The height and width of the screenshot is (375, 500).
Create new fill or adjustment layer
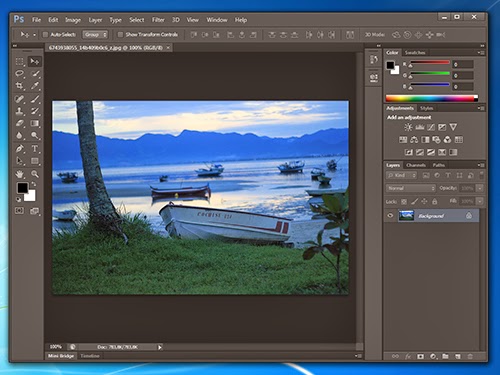(x=433, y=356)
